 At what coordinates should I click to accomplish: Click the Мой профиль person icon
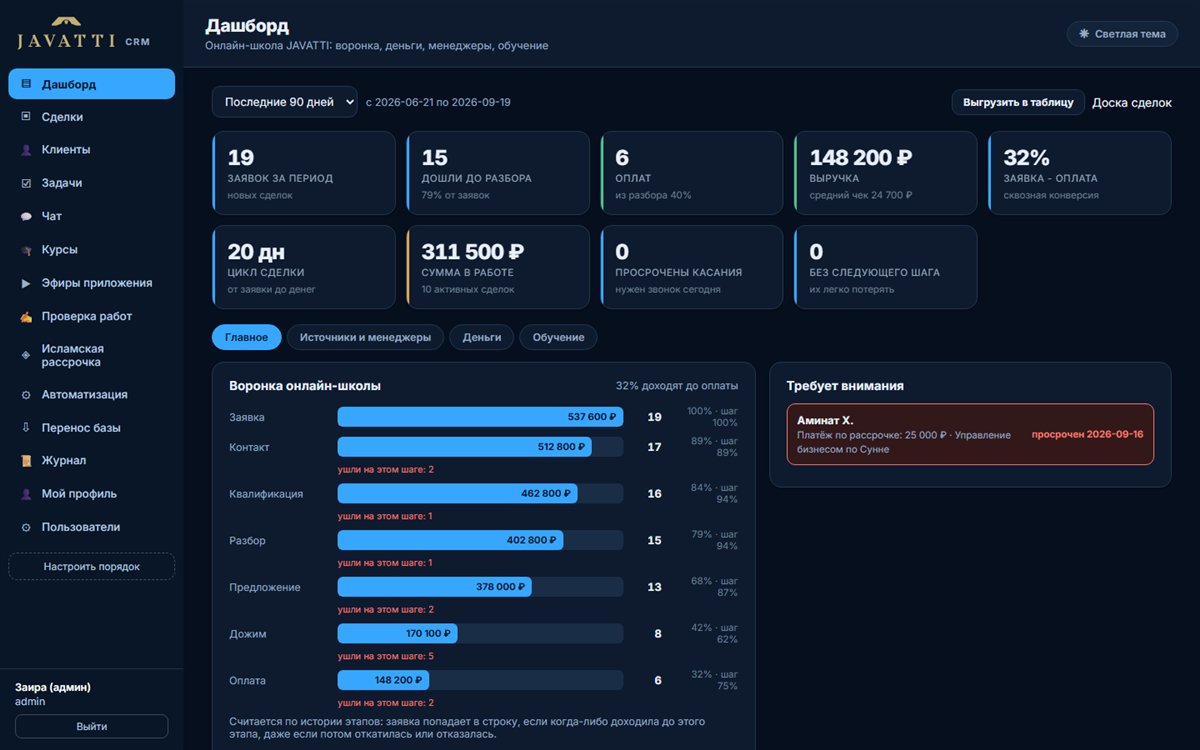[26, 494]
